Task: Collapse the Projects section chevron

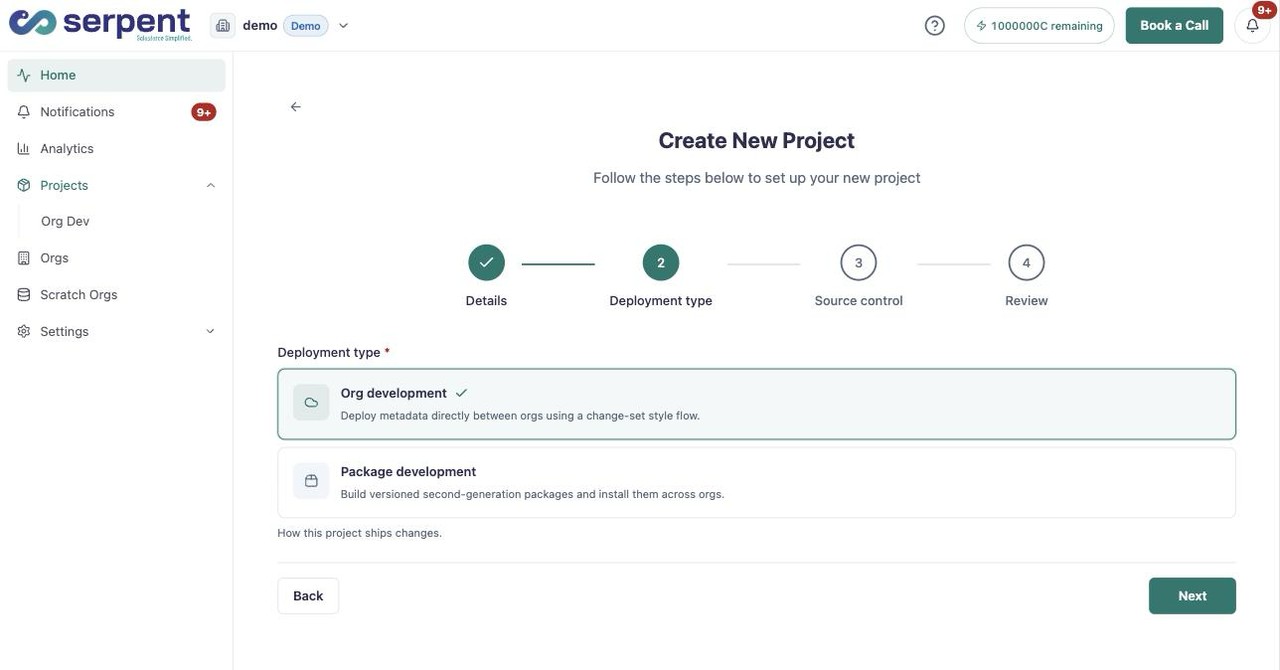Action: point(210,185)
